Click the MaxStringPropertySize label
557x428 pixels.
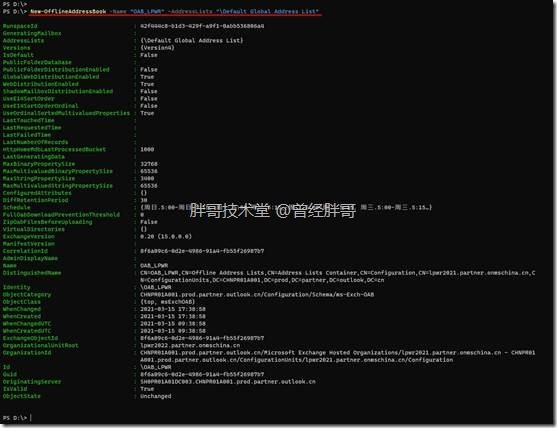39,178
